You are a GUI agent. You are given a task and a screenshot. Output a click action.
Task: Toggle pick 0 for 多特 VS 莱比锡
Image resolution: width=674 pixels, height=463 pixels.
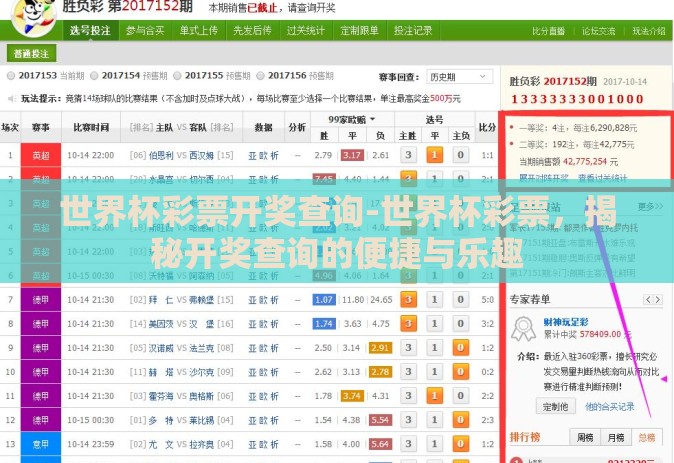click(x=460, y=420)
